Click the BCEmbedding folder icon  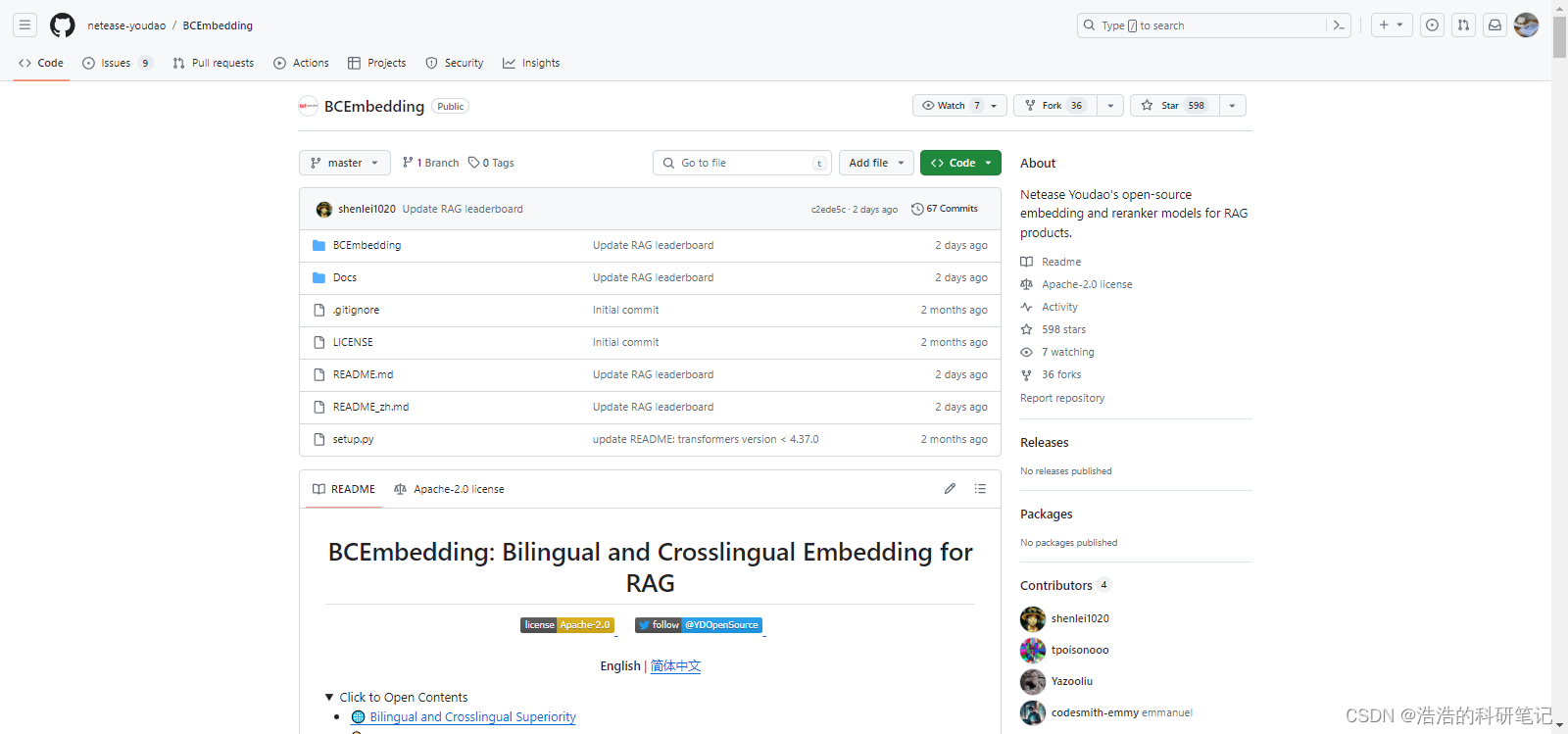coord(318,245)
